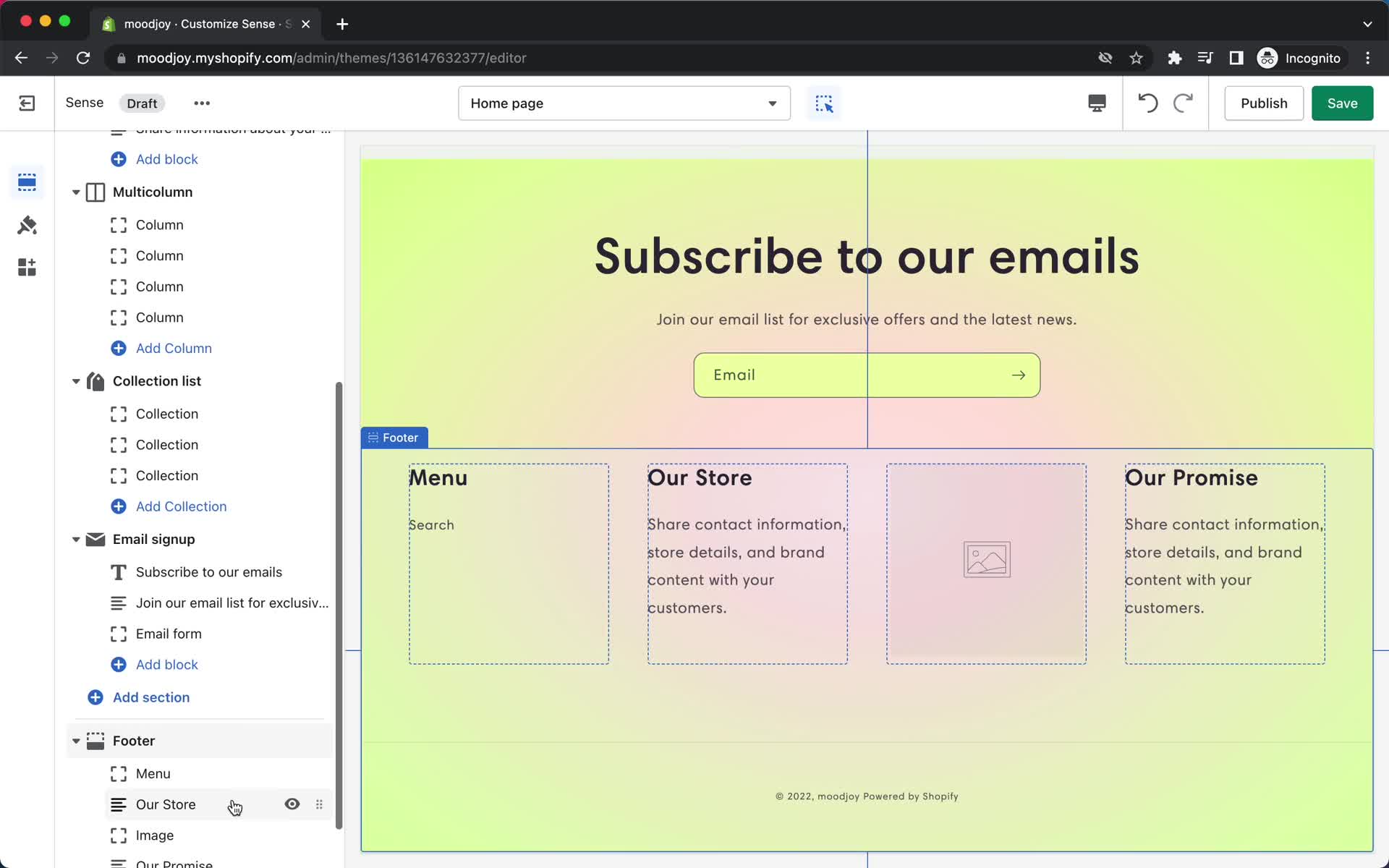Screen dimensions: 1389x868
Task: Open the Publish button menu
Action: (1264, 103)
